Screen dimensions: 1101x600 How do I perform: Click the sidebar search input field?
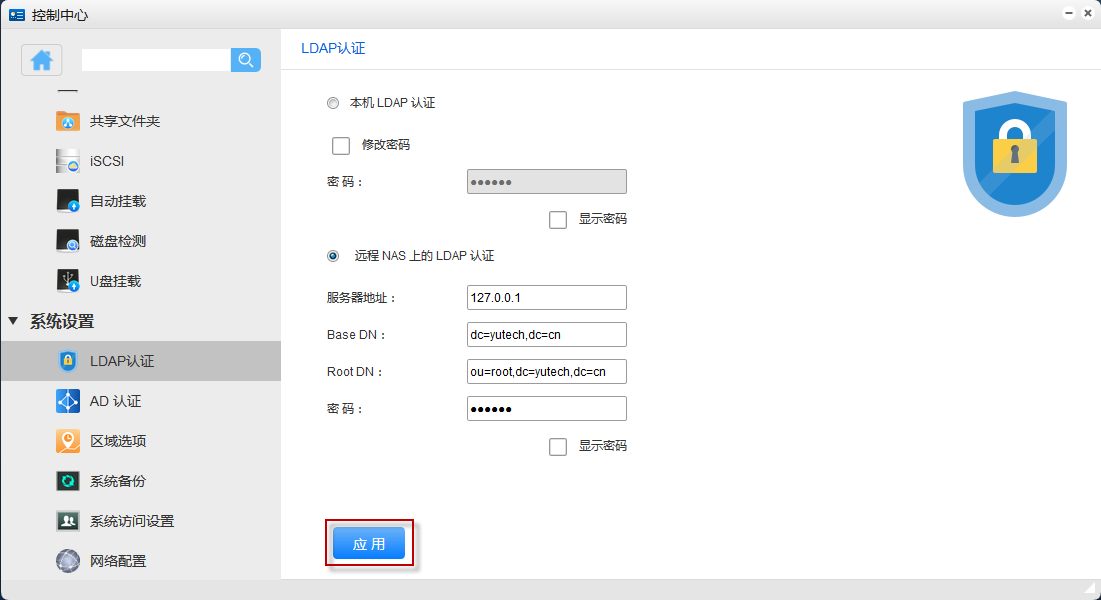coord(156,60)
